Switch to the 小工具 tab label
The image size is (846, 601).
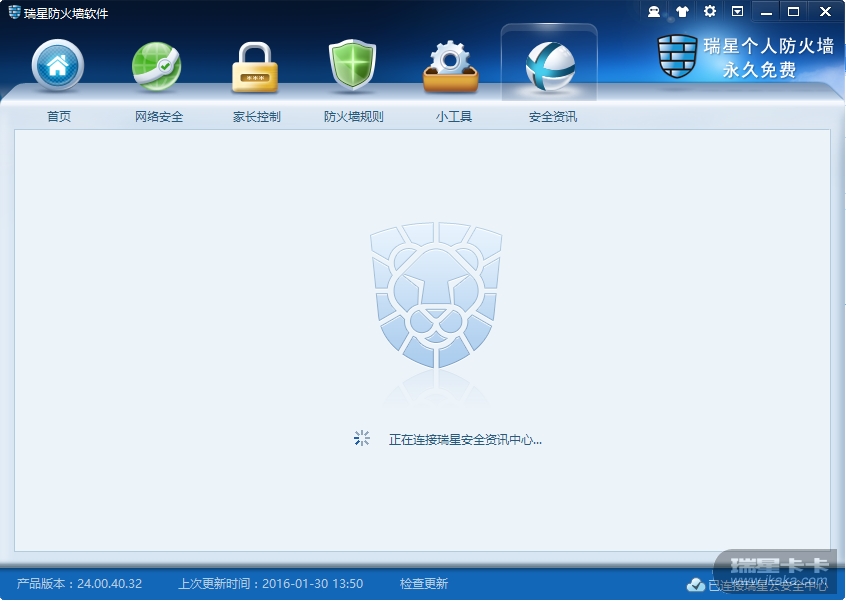(x=454, y=117)
